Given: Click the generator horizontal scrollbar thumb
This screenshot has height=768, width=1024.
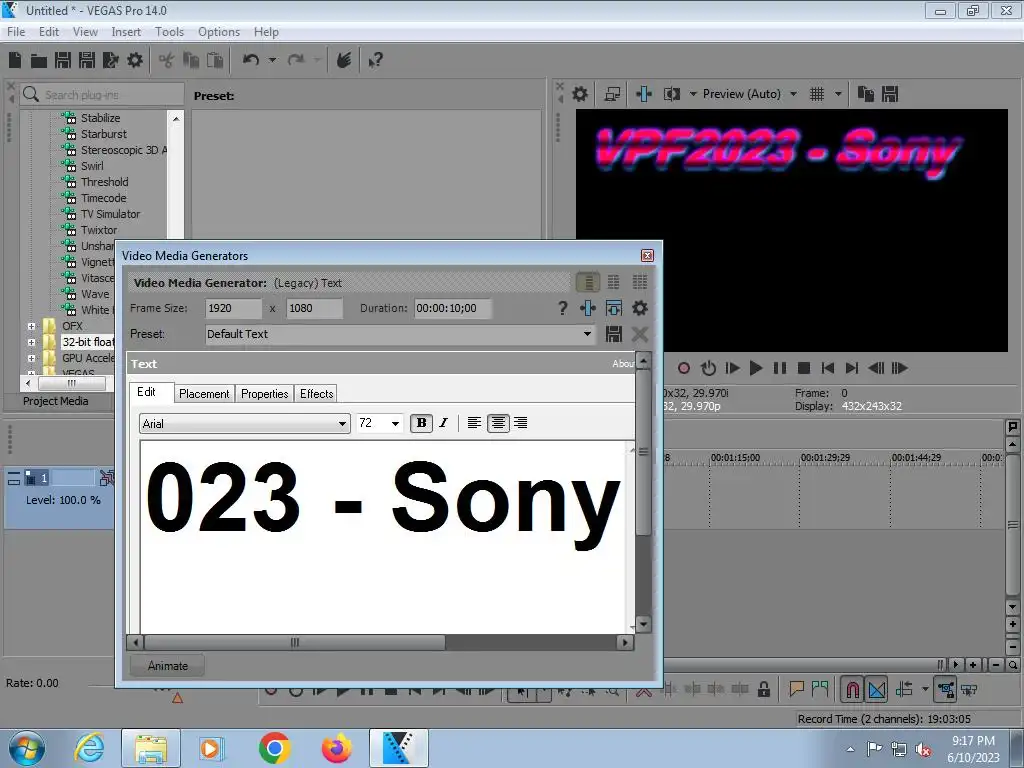Looking at the screenshot, I should (x=295, y=643).
